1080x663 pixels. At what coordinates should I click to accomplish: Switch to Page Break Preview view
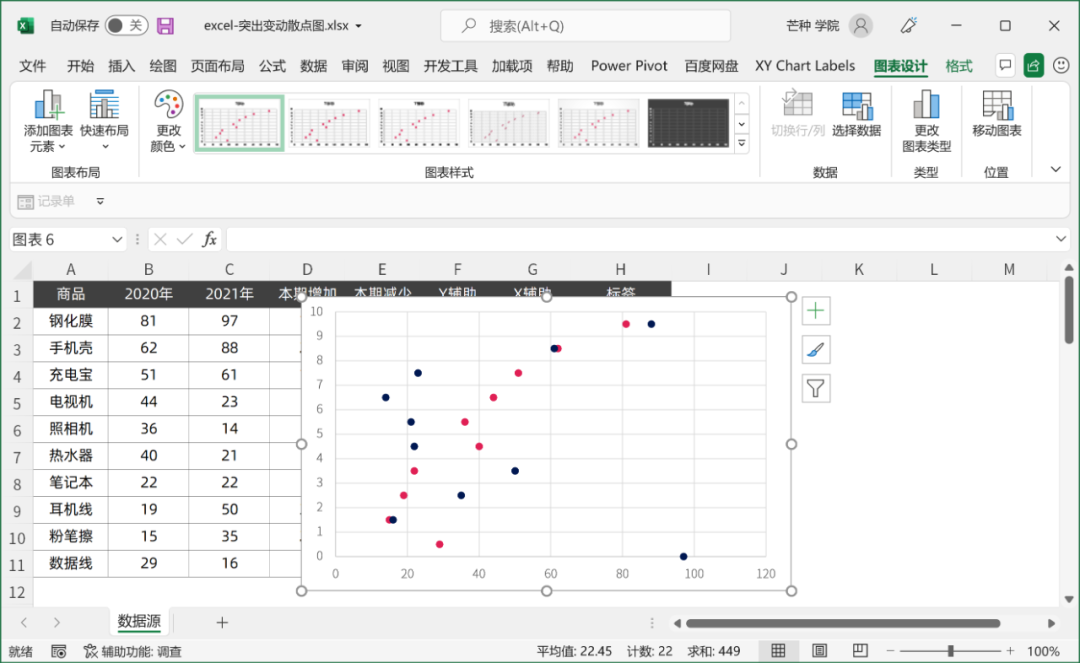861,651
